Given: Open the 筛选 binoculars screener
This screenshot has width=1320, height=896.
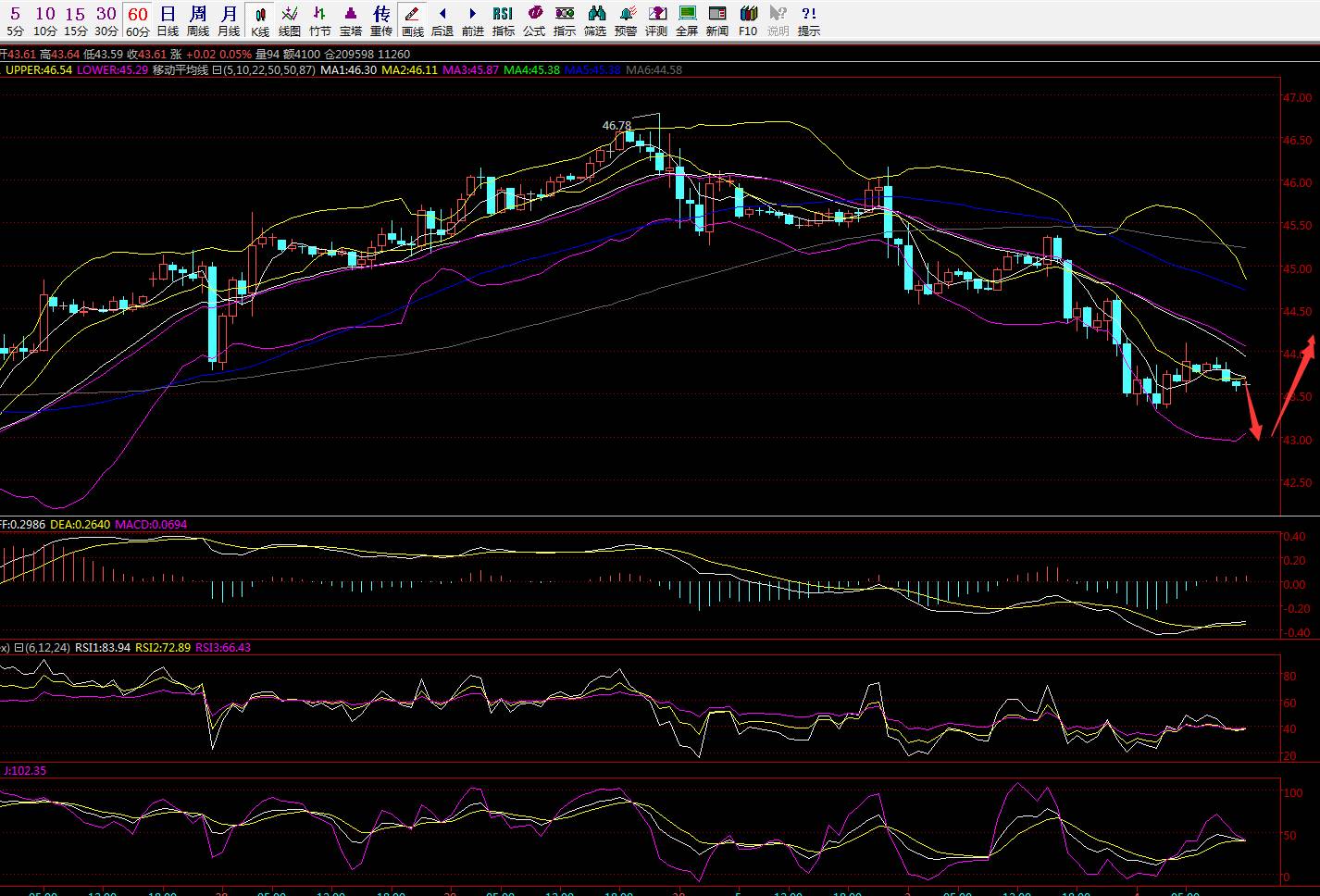Looking at the screenshot, I should pyautogui.click(x=595, y=20).
